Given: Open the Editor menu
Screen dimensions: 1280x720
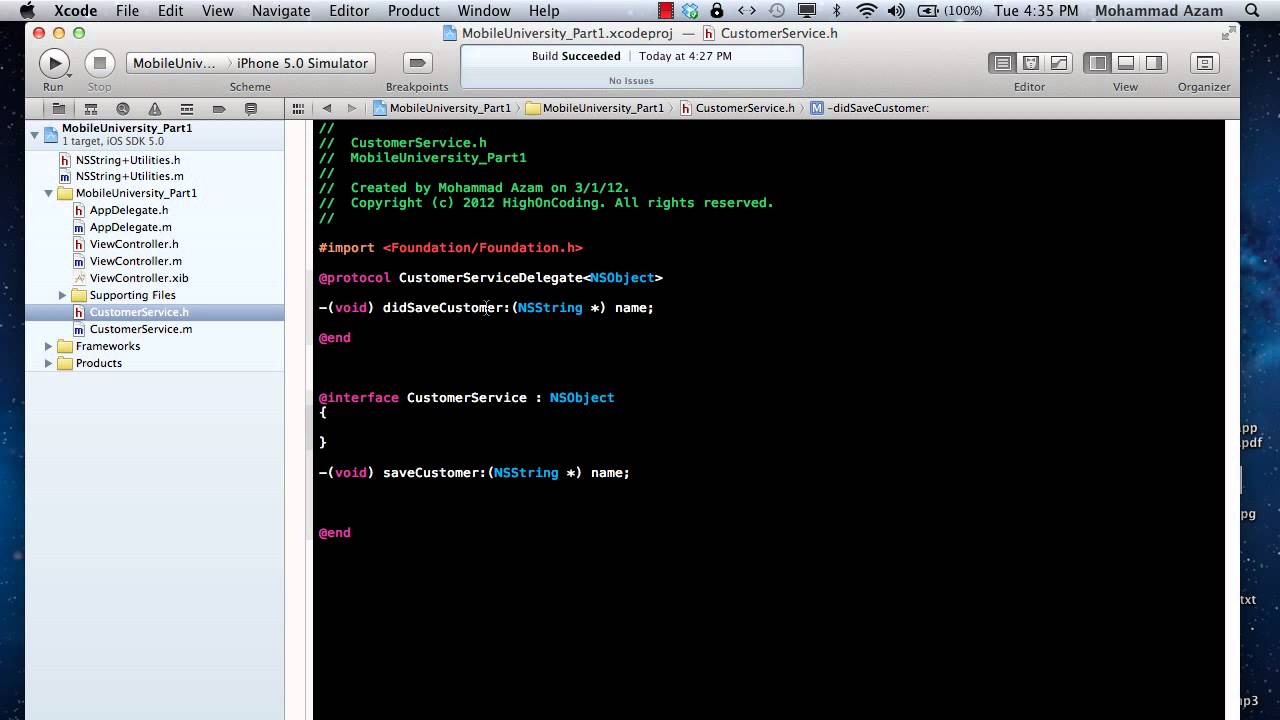Looking at the screenshot, I should coord(349,11).
